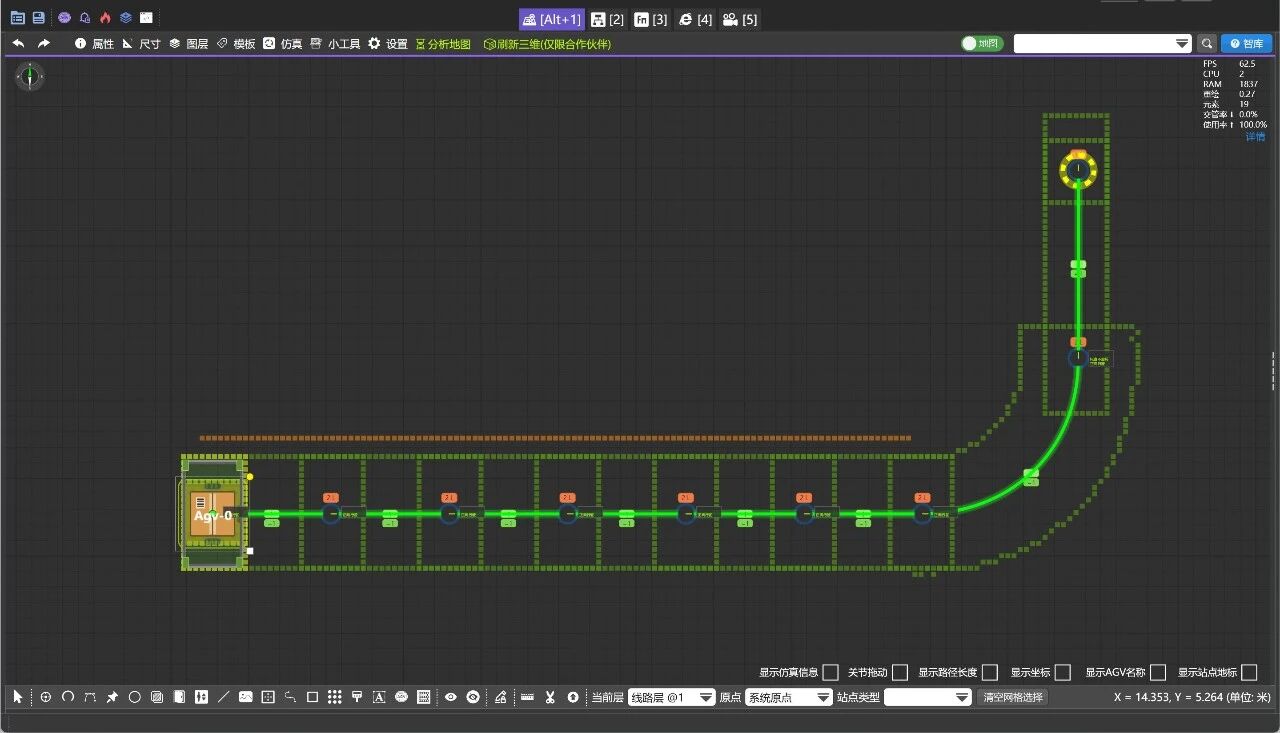Enable the 显示AGV名称 checkbox
This screenshot has width=1280, height=733.
point(1158,672)
